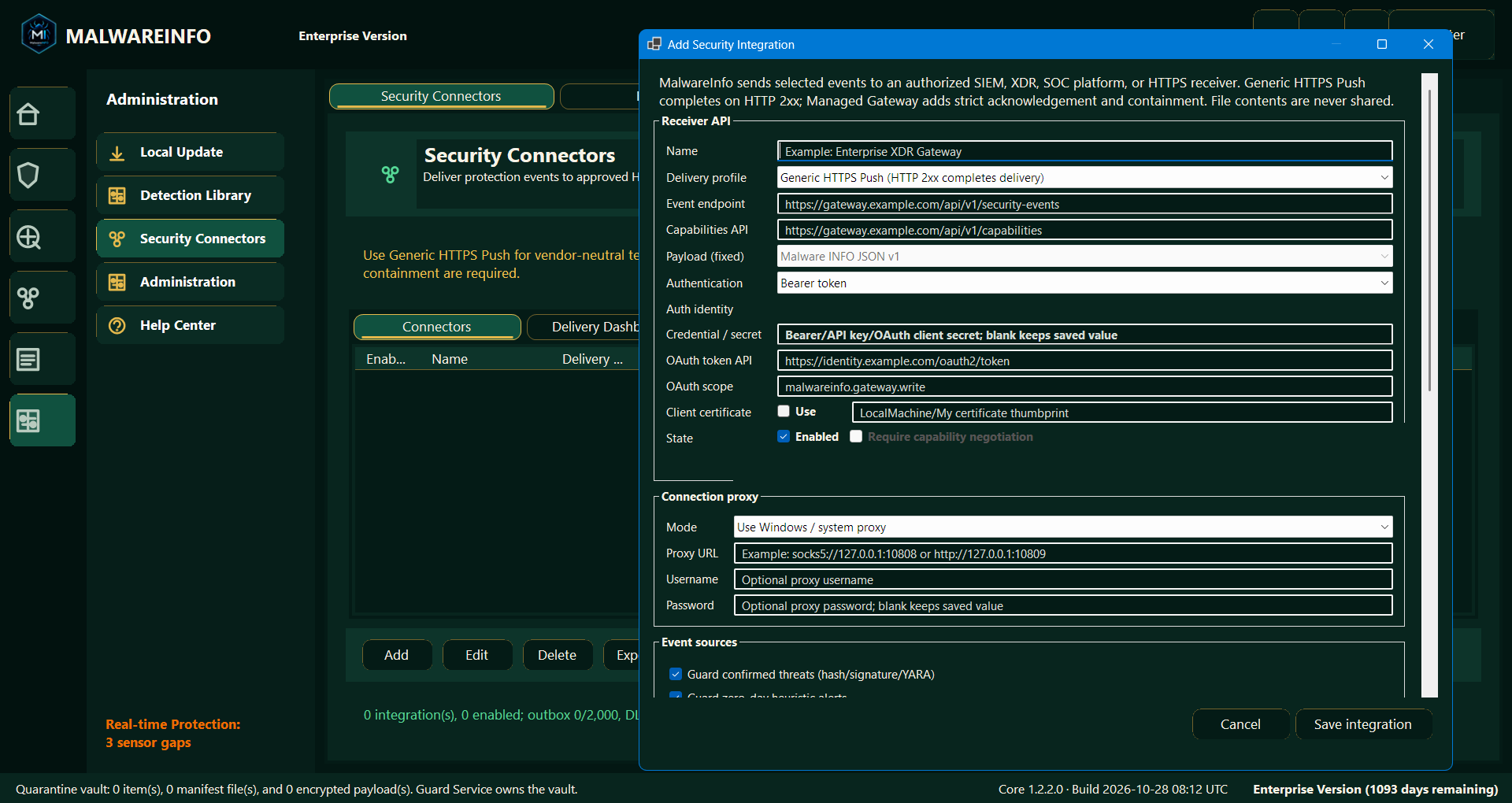The width and height of the screenshot is (1512, 803).
Task: Click the Name input field
Action: [1084, 151]
